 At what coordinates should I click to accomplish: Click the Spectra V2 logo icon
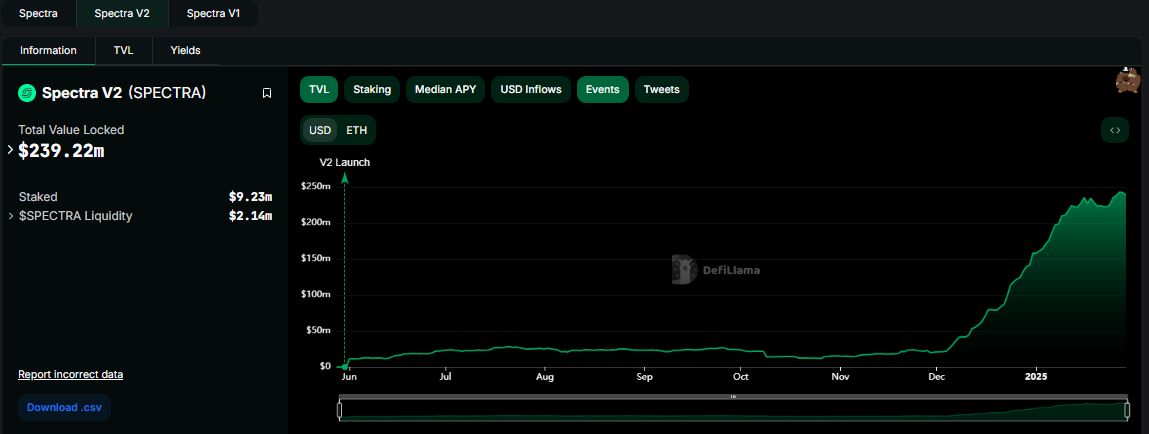(27, 93)
